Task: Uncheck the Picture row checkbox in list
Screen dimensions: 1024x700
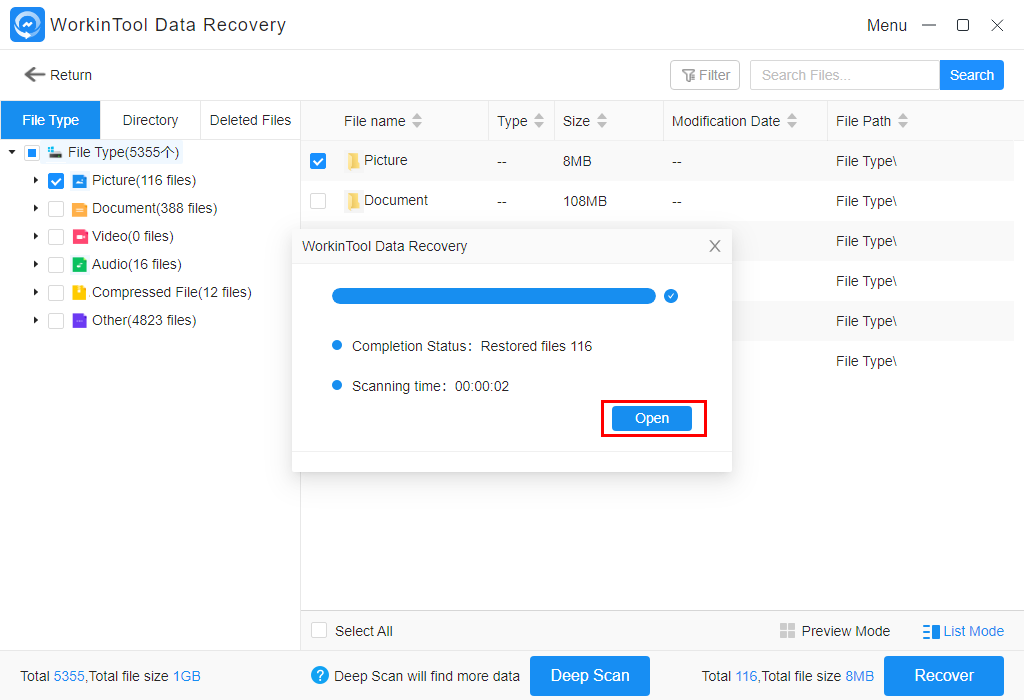Action: [318, 161]
